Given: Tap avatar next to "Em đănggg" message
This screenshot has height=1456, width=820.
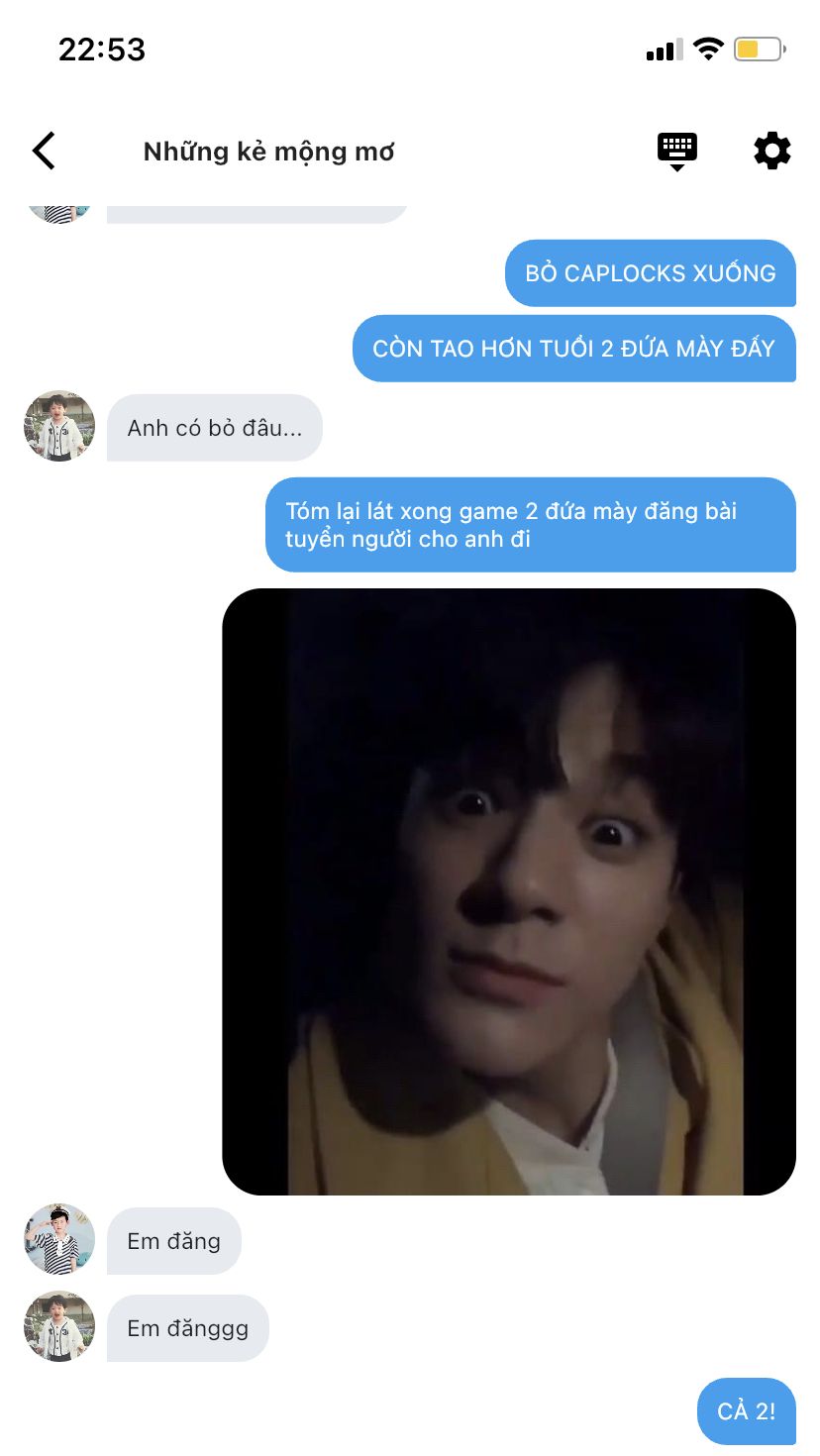Looking at the screenshot, I should pos(59,1326).
